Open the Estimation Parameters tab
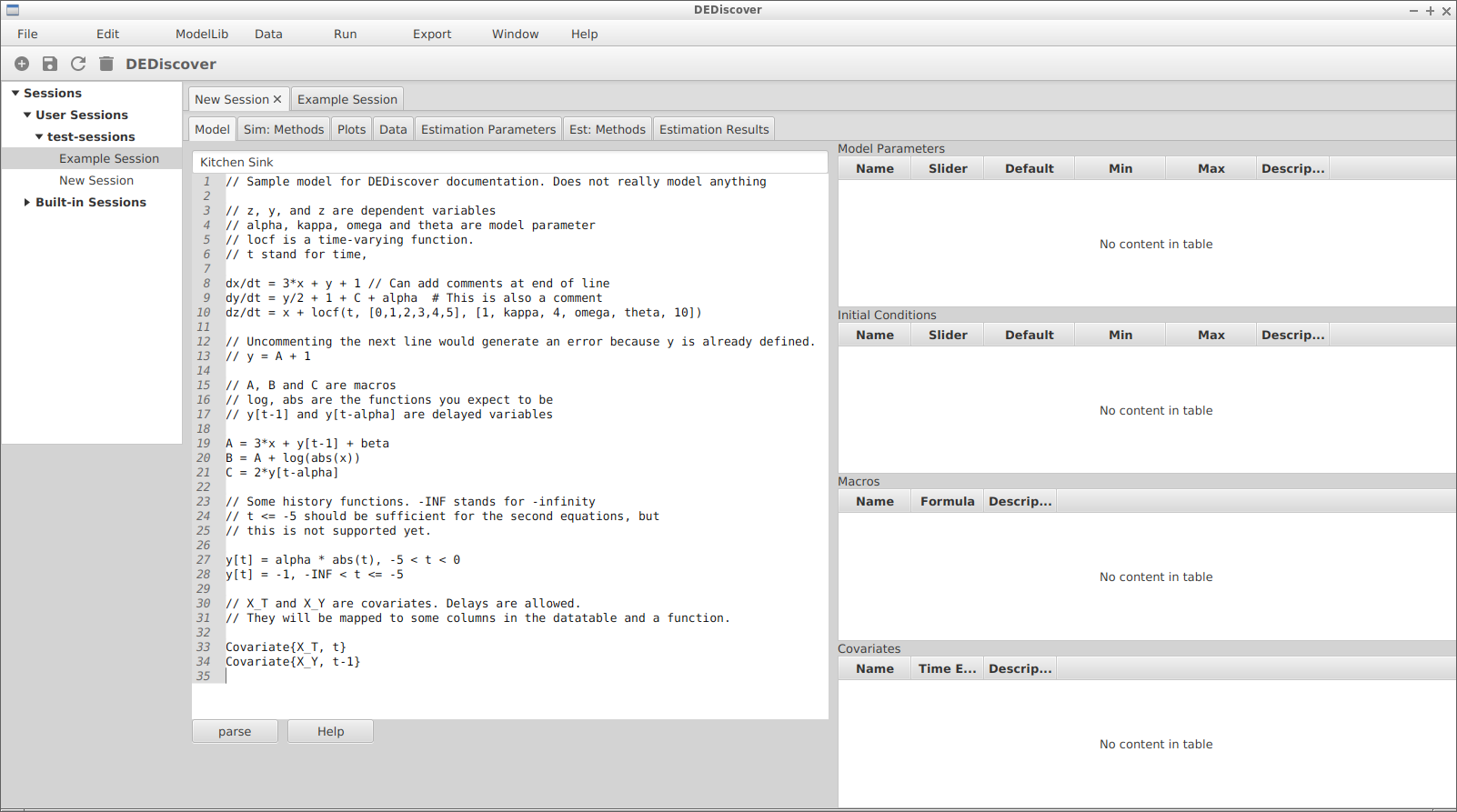 488,129
